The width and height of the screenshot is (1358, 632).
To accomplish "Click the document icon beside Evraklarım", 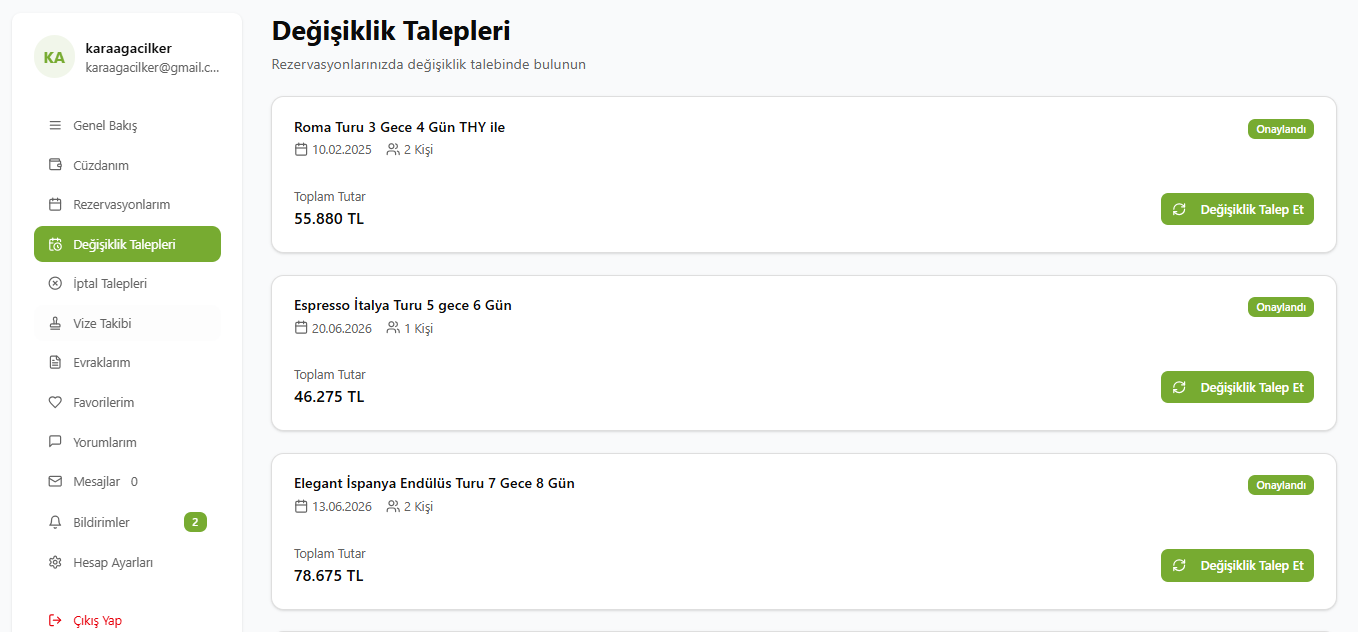I will 55,363.
